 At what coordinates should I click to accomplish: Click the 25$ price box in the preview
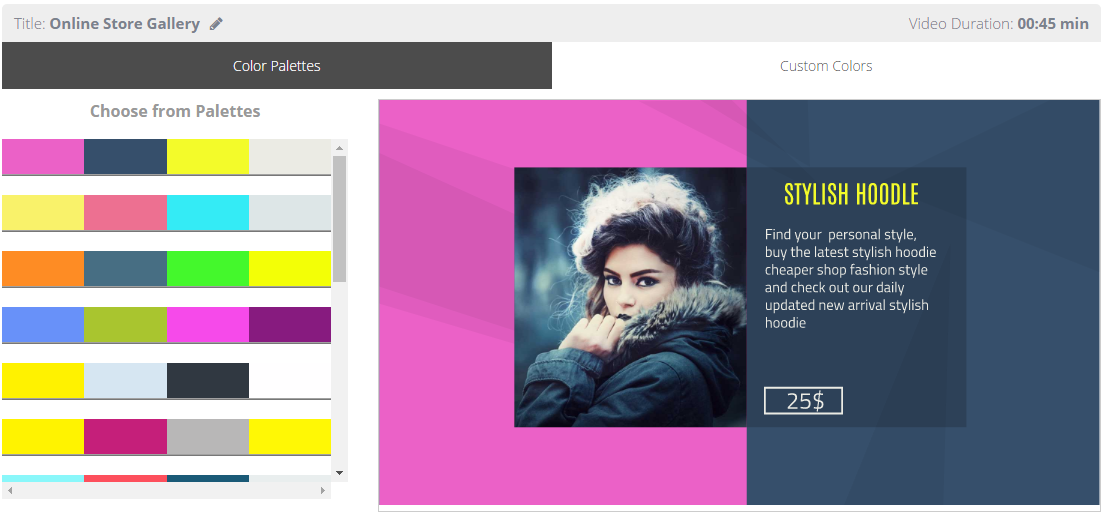tap(803, 401)
